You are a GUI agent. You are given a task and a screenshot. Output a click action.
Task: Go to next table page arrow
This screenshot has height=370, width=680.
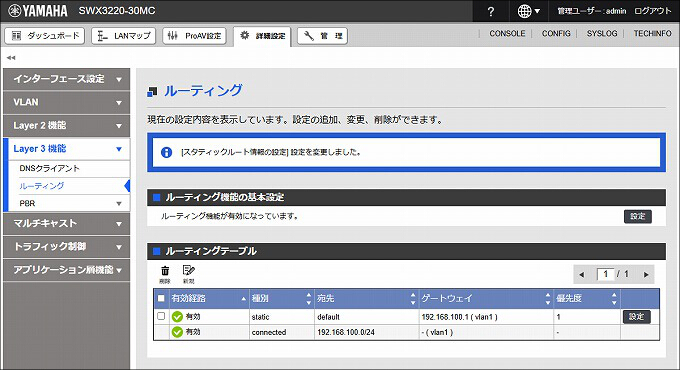coord(646,275)
